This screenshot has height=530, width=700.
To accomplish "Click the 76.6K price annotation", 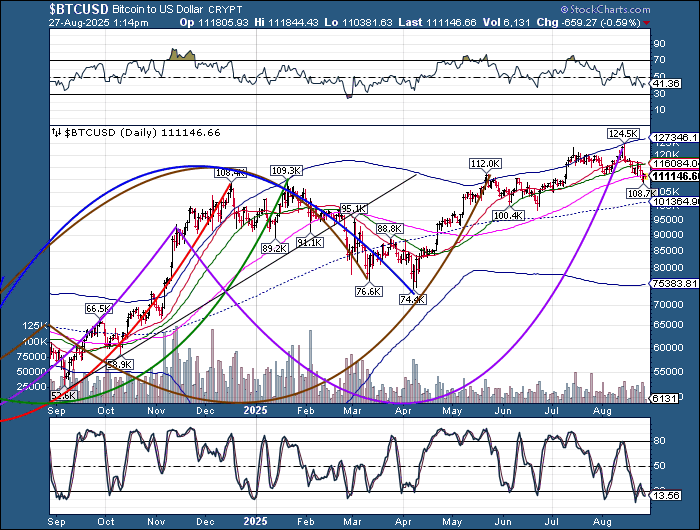I will [368, 291].
